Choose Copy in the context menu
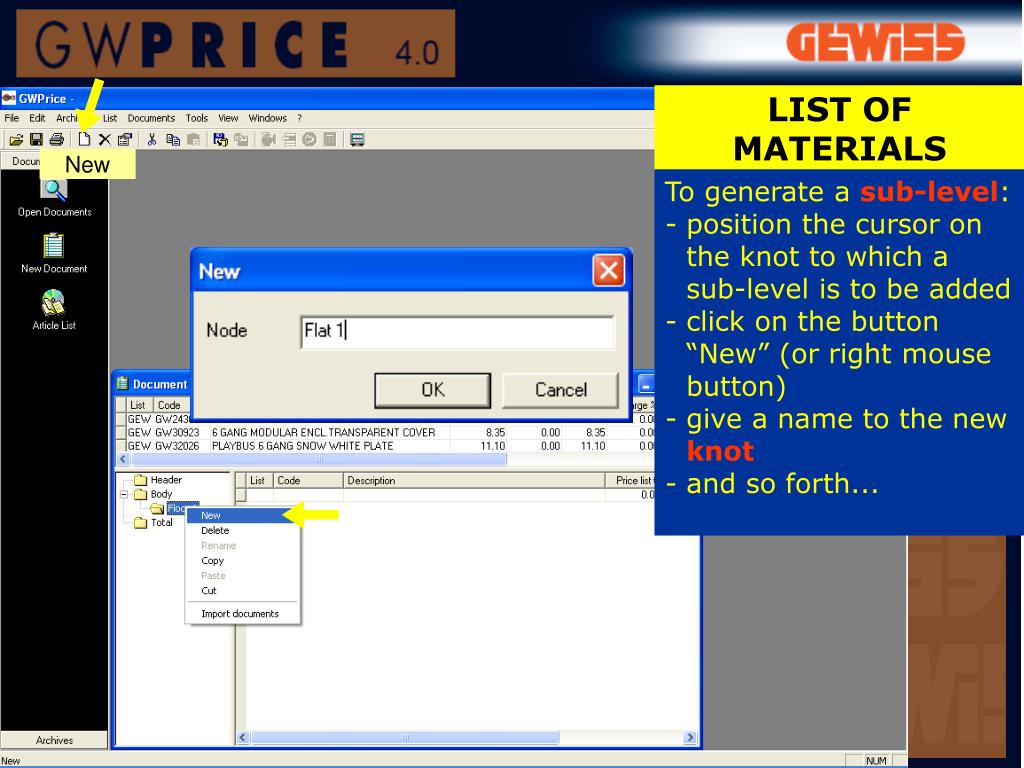The width and height of the screenshot is (1024, 768). pos(242,560)
